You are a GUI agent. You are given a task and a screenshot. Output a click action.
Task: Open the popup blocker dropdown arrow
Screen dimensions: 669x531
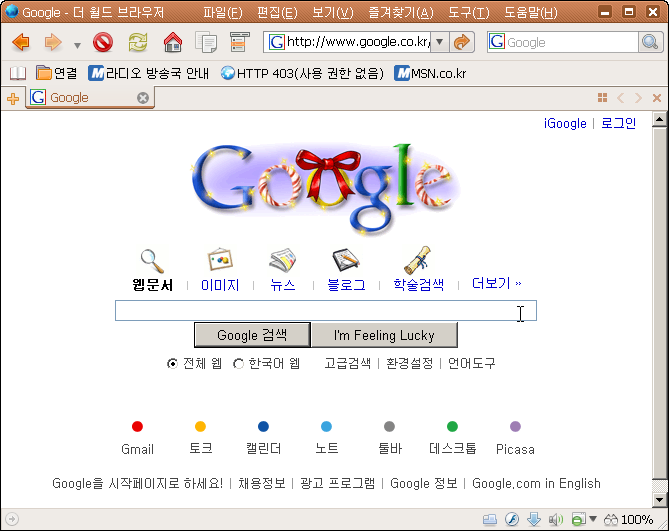[593, 519]
